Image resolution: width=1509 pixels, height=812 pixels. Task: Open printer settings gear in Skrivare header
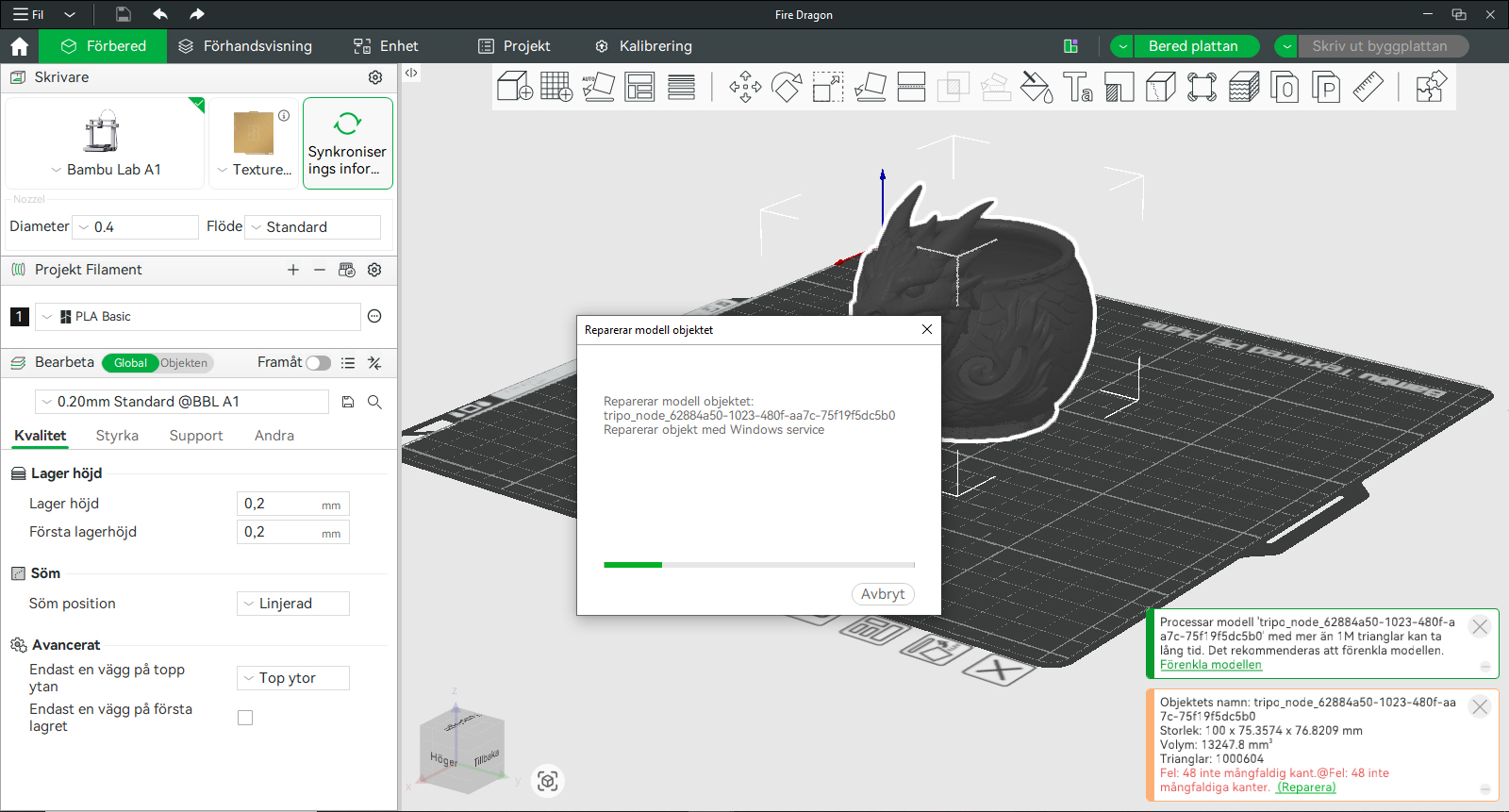(x=375, y=77)
